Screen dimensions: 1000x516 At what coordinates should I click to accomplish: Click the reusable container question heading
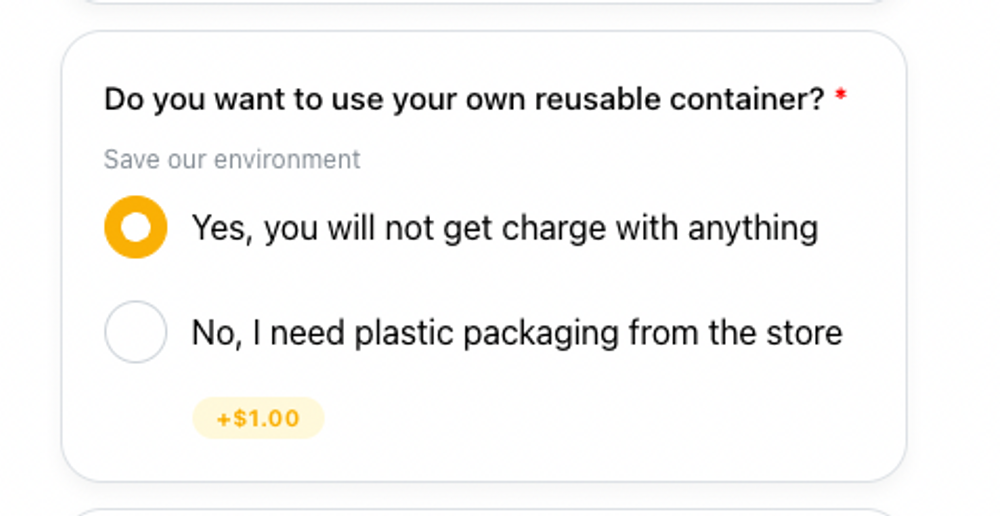pos(464,100)
